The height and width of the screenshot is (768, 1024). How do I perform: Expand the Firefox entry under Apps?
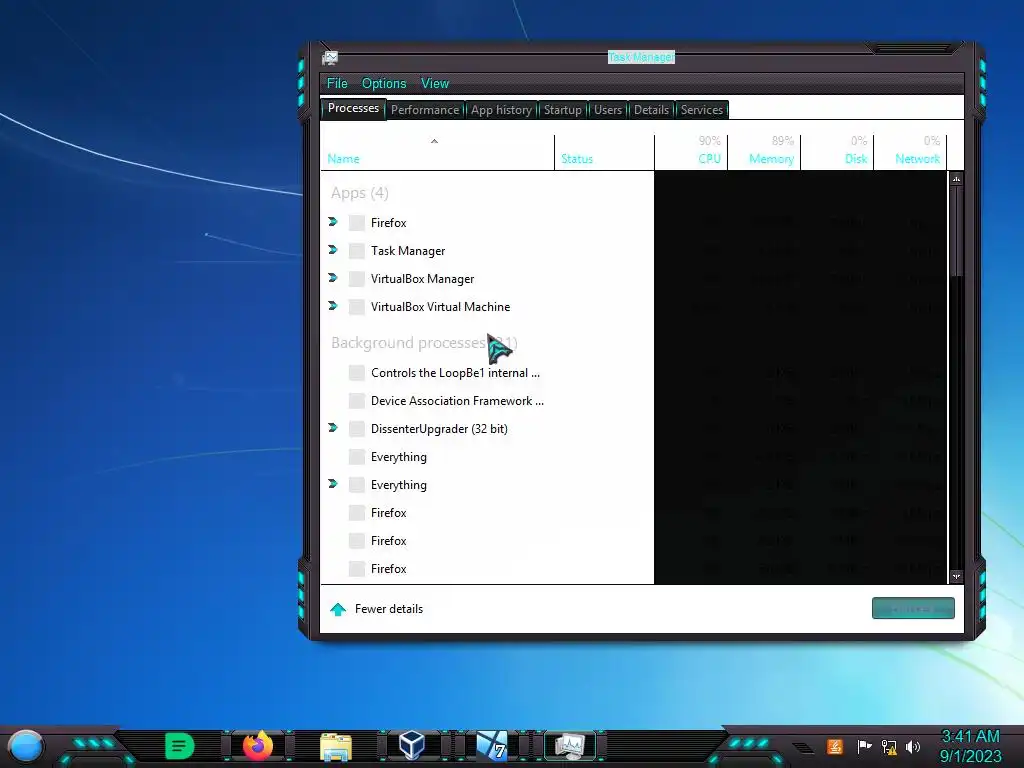click(x=333, y=222)
